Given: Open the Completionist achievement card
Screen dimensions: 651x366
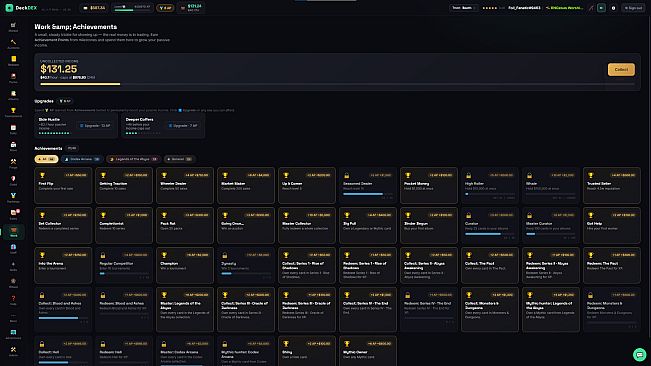Looking at the screenshot, I should [124, 225].
